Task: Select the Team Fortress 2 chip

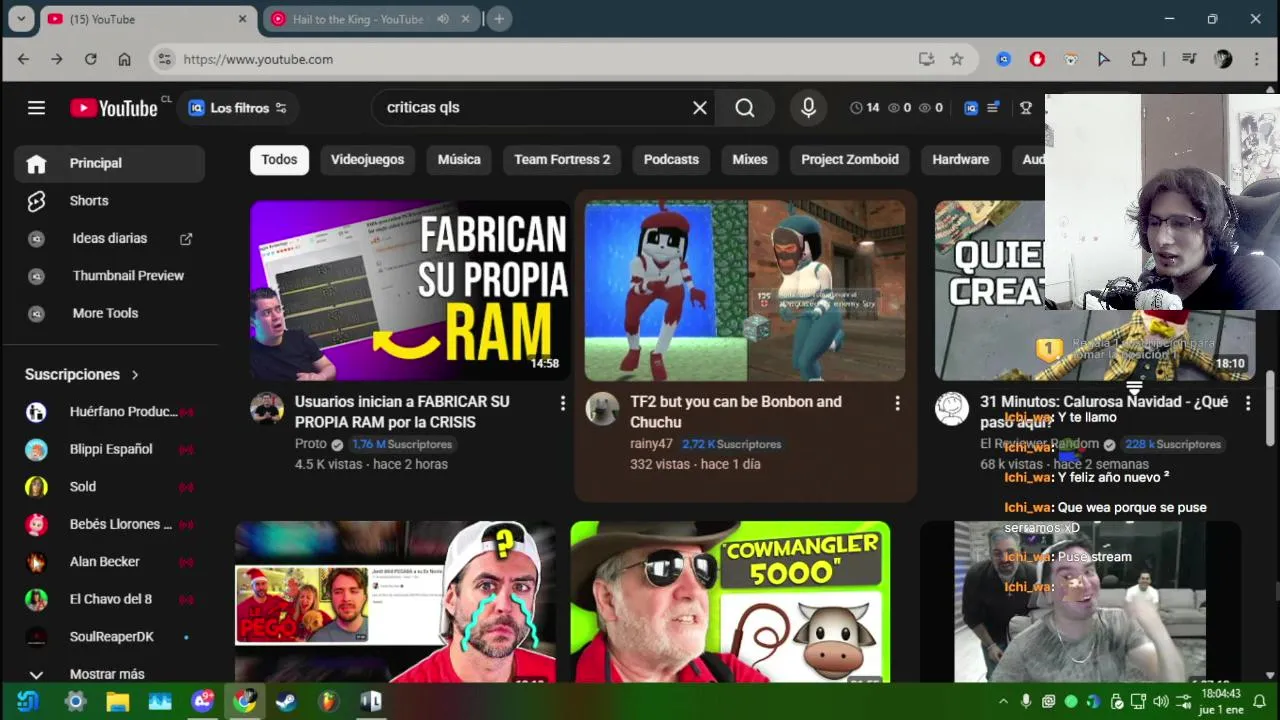Action: coord(562,160)
